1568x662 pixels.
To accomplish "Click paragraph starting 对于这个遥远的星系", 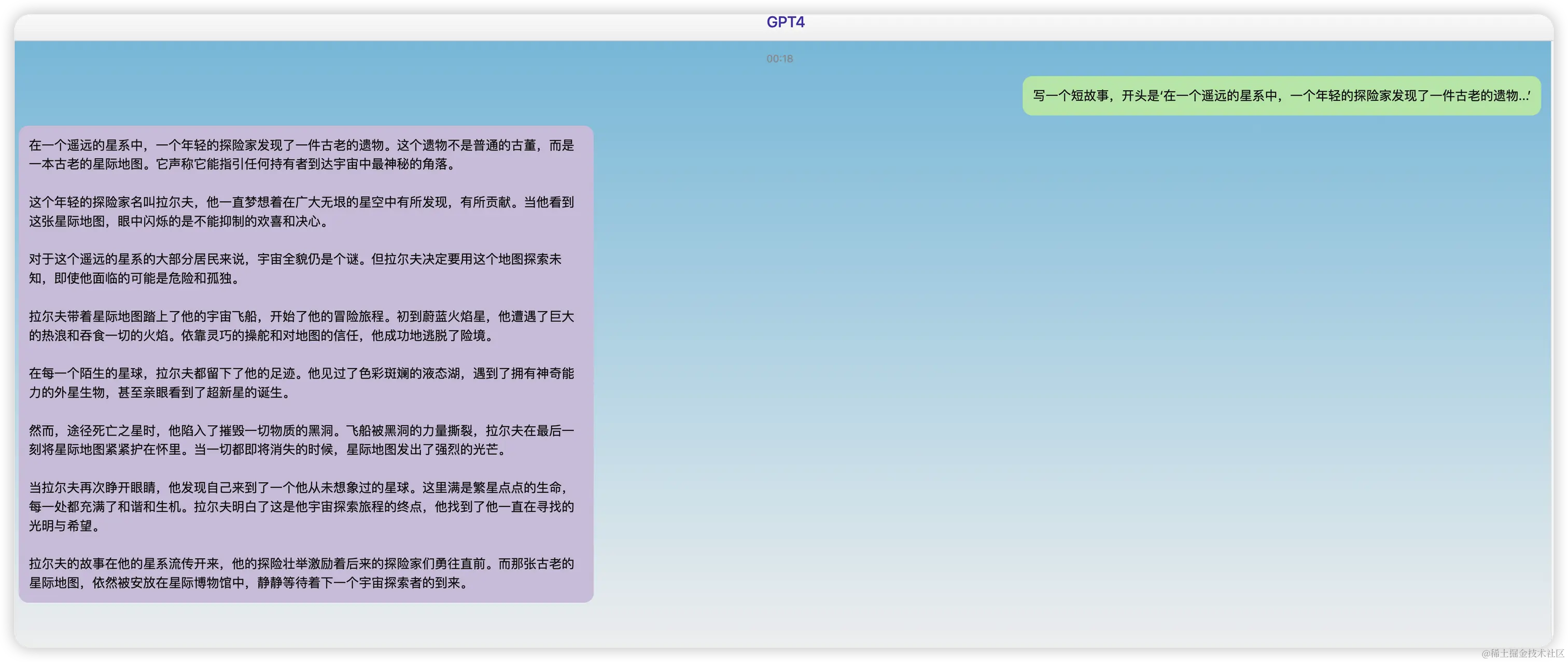I will click(295, 259).
